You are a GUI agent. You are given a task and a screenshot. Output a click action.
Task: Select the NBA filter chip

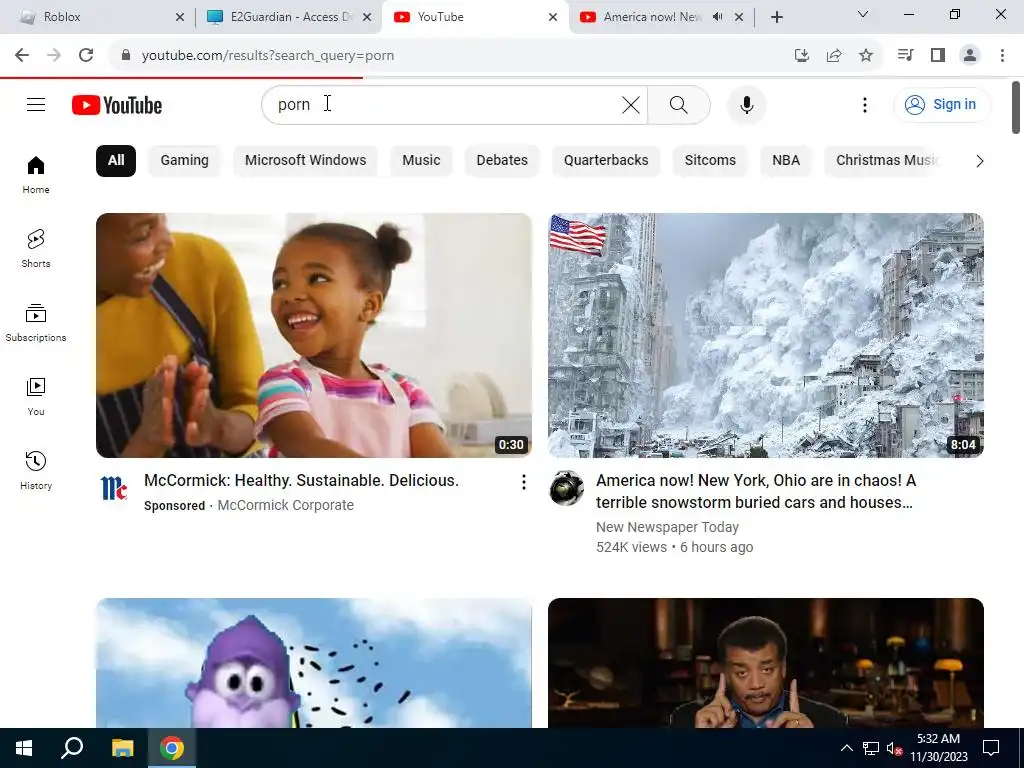click(x=786, y=161)
